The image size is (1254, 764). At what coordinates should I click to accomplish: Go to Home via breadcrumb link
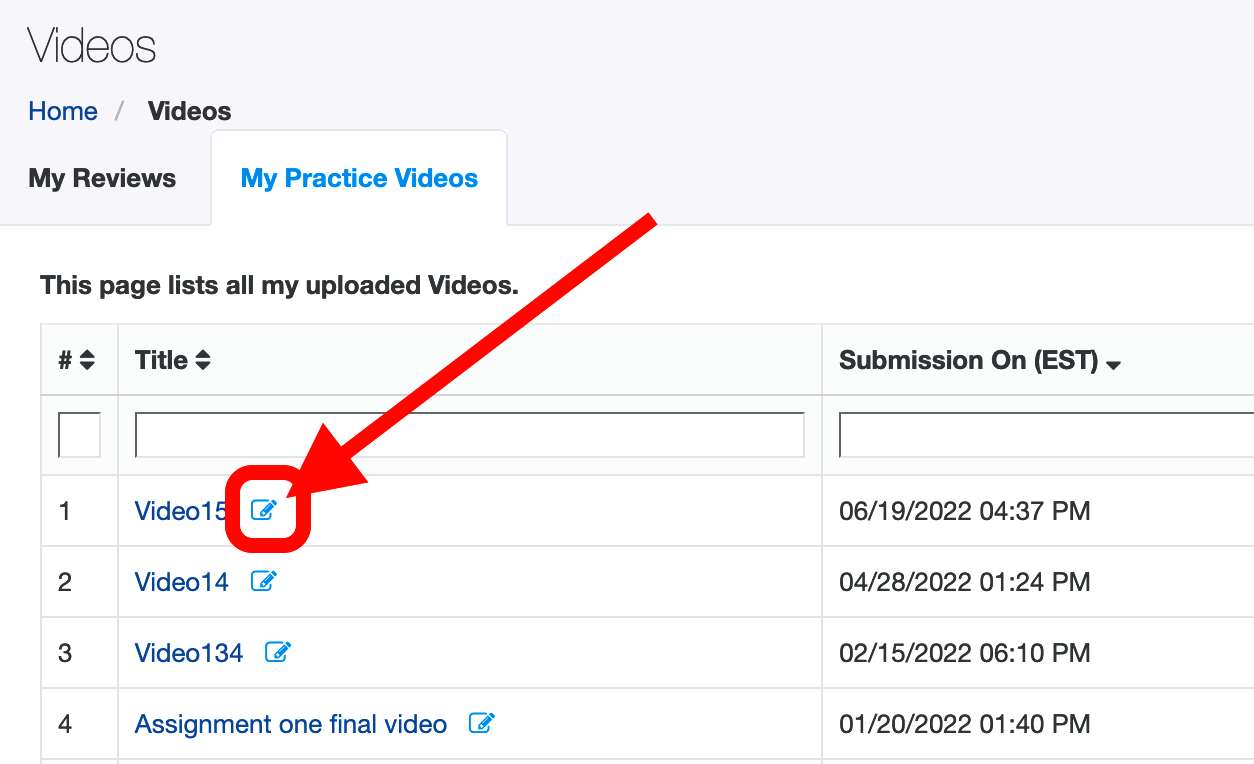pos(63,111)
